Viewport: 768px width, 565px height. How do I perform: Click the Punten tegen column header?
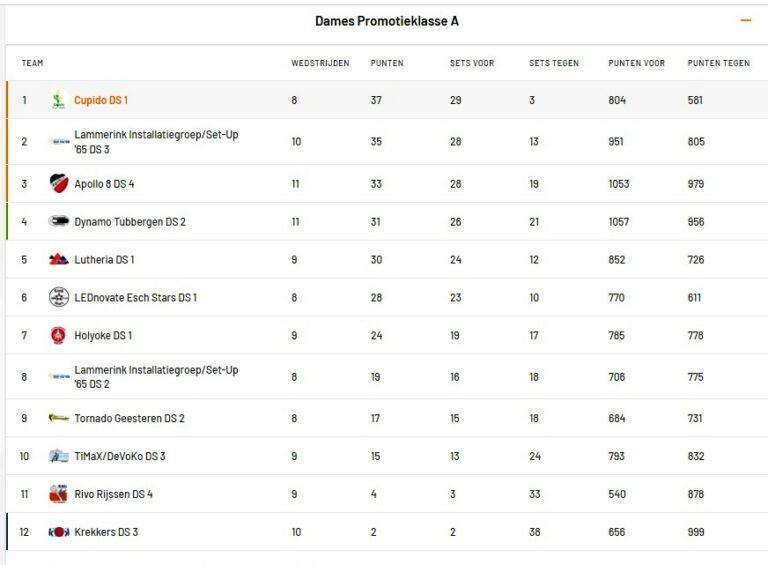coord(718,63)
